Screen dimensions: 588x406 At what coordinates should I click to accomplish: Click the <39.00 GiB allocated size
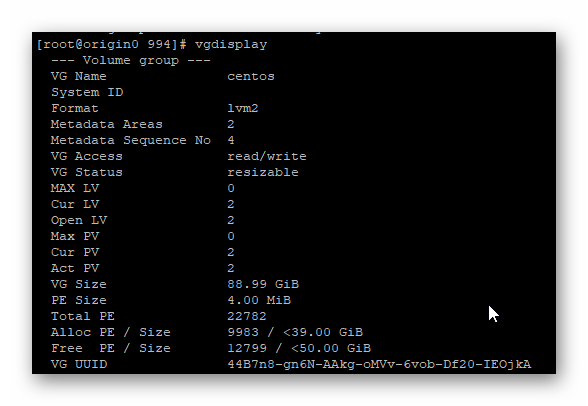point(323,332)
